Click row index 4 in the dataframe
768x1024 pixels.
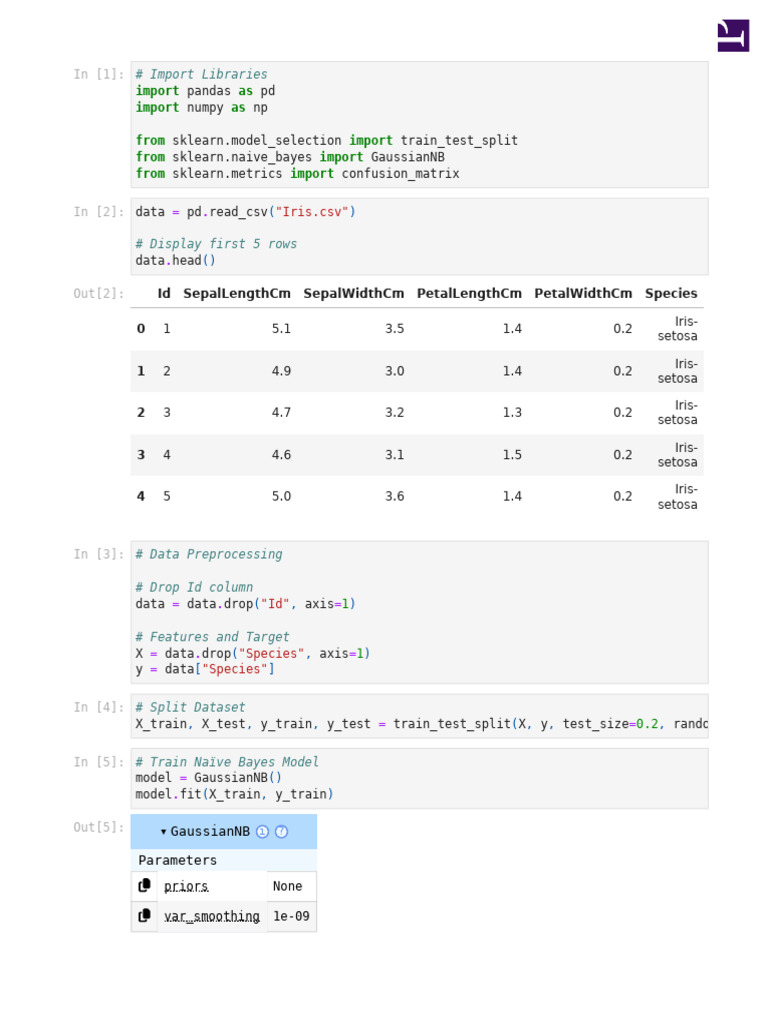point(141,496)
